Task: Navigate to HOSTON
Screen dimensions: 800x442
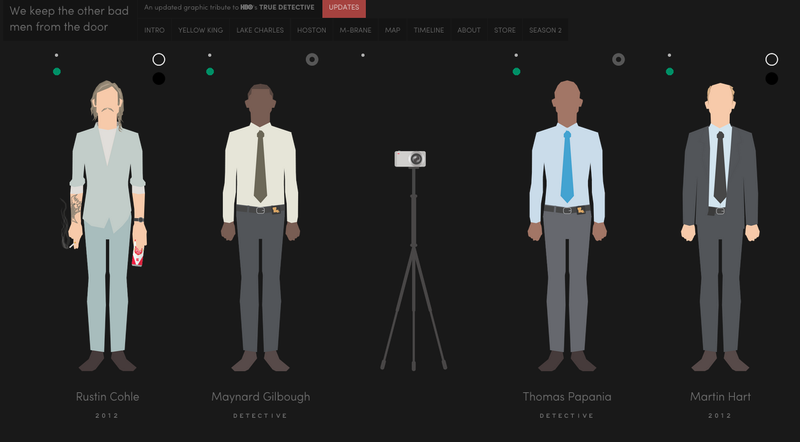Action: point(312,30)
